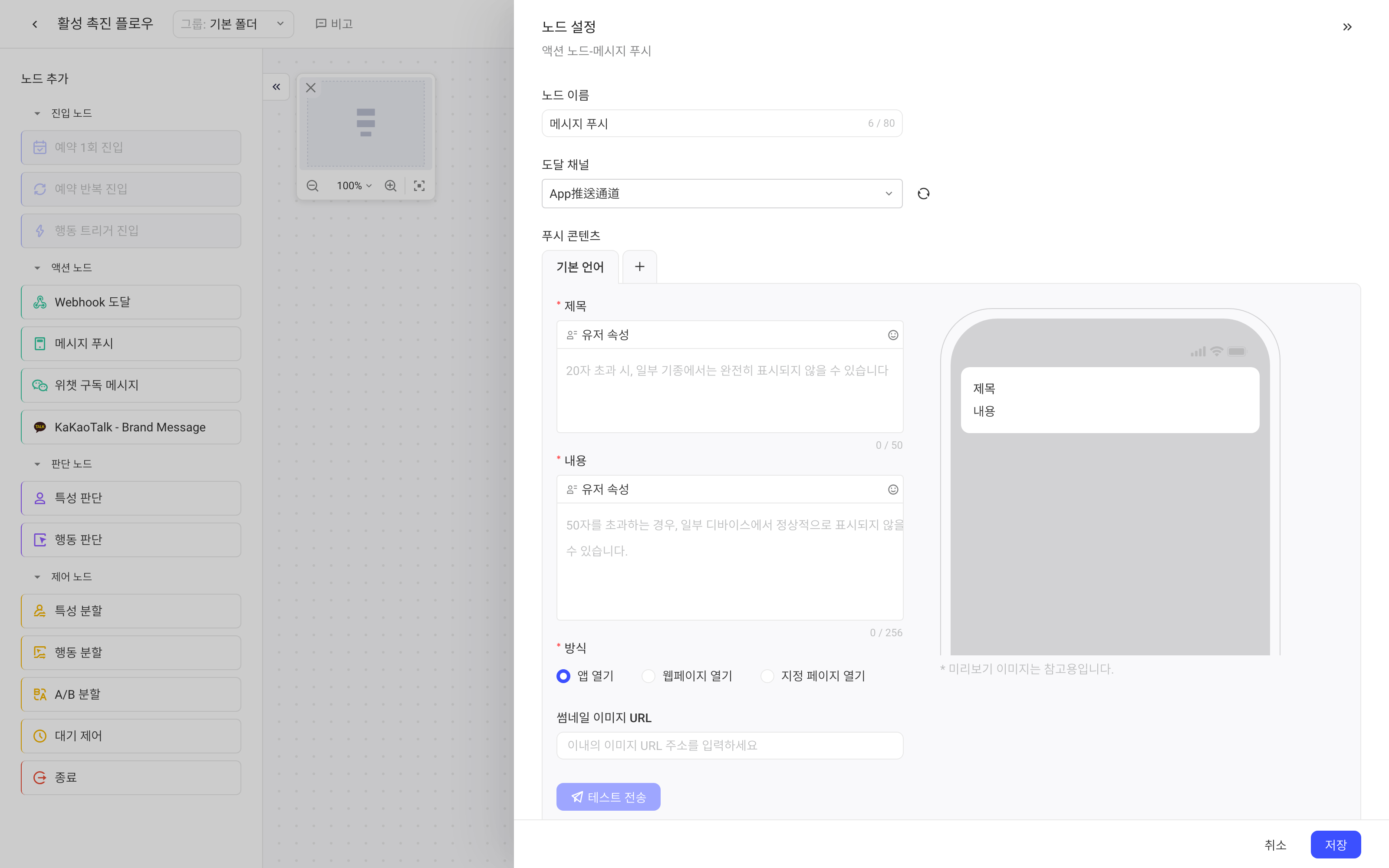Add the 종료 node

131,777
